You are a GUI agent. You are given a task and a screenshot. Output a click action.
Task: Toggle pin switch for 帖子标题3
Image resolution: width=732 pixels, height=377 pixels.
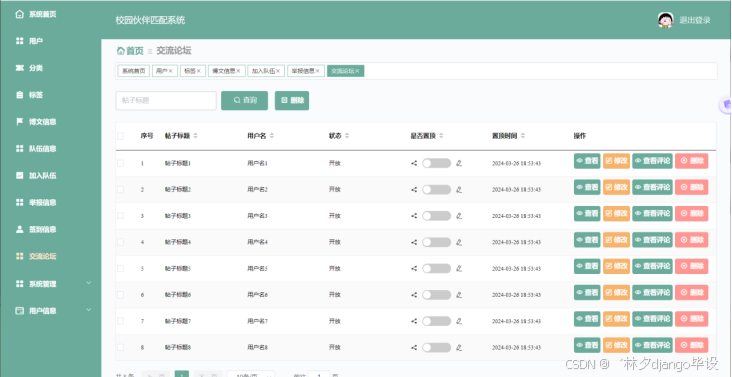[x=436, y=216]
